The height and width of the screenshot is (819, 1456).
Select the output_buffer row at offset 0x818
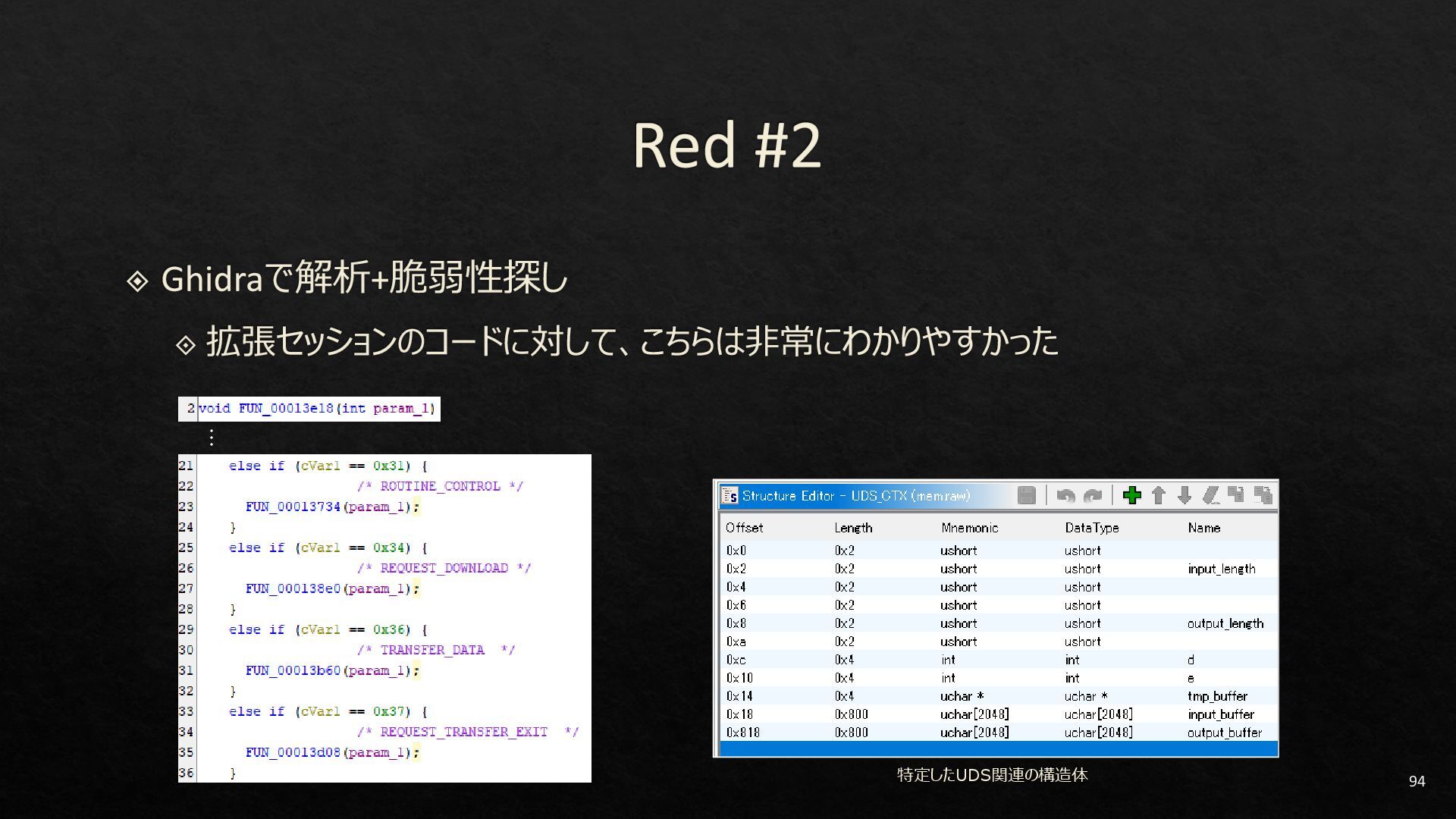[986, 733]
